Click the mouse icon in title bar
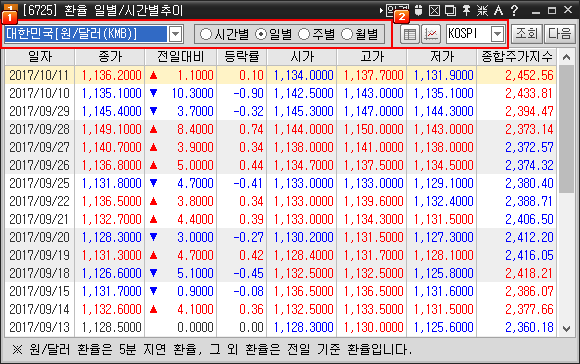The height and width of the screenshot is (364, 580). (418, 10)
